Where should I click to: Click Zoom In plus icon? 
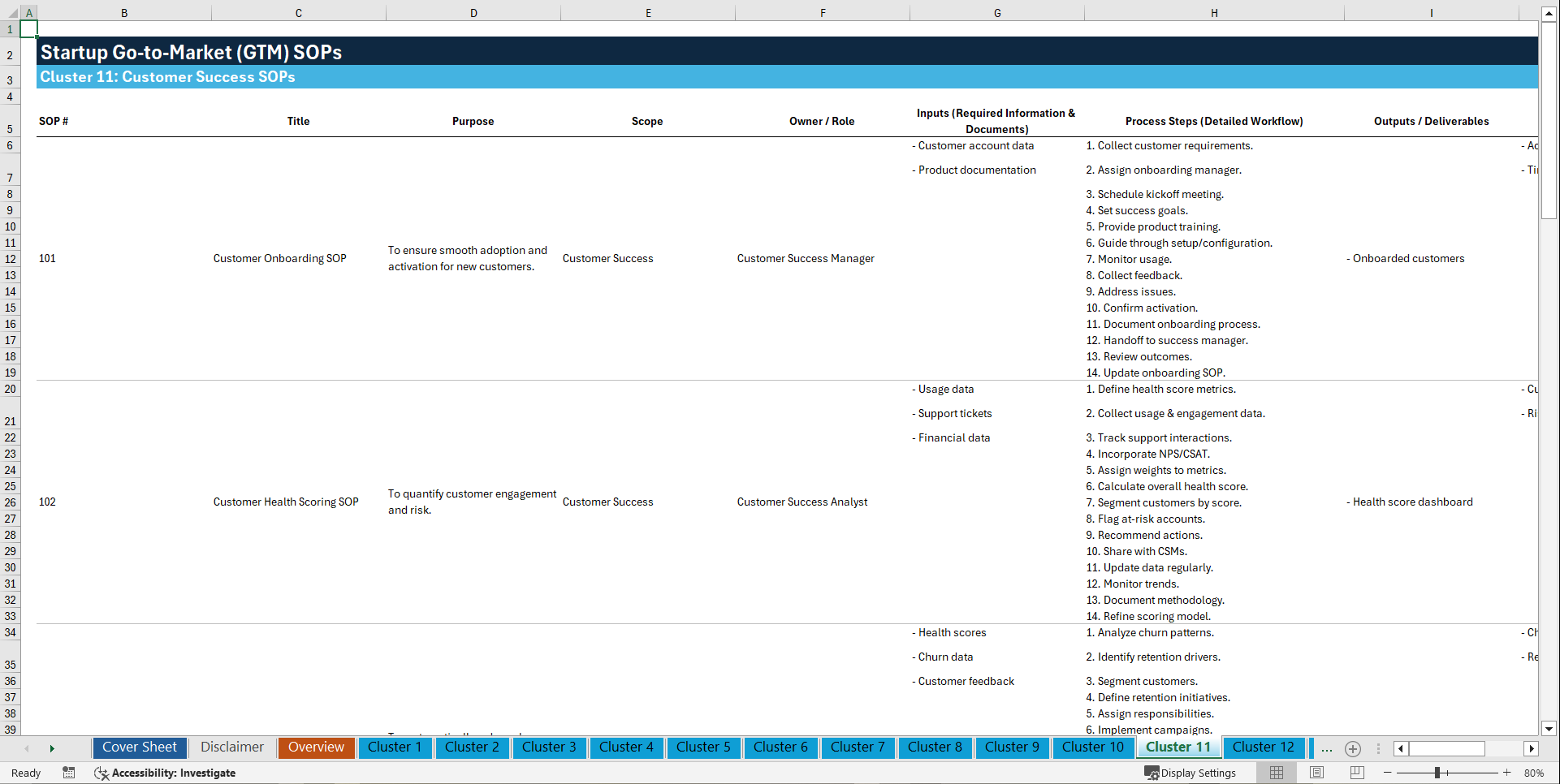[1508, 773]
